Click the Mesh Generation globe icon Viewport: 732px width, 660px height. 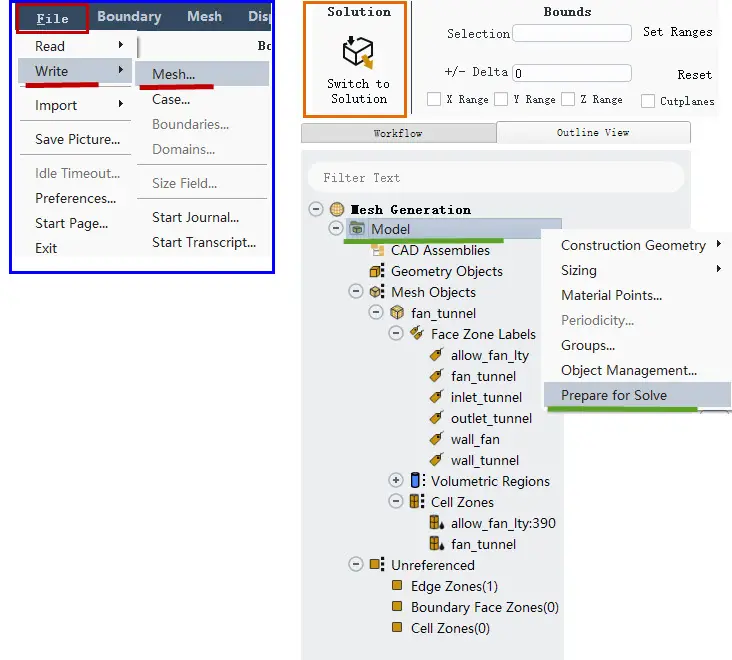[337, 209]
